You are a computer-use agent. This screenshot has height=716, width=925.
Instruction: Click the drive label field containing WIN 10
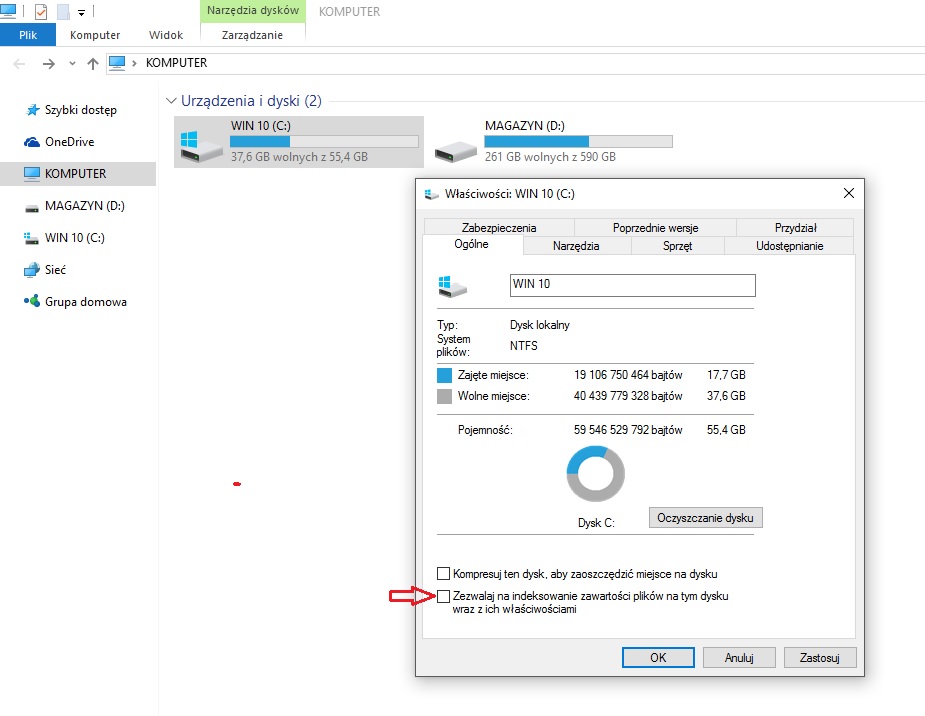tap(632, 285)
